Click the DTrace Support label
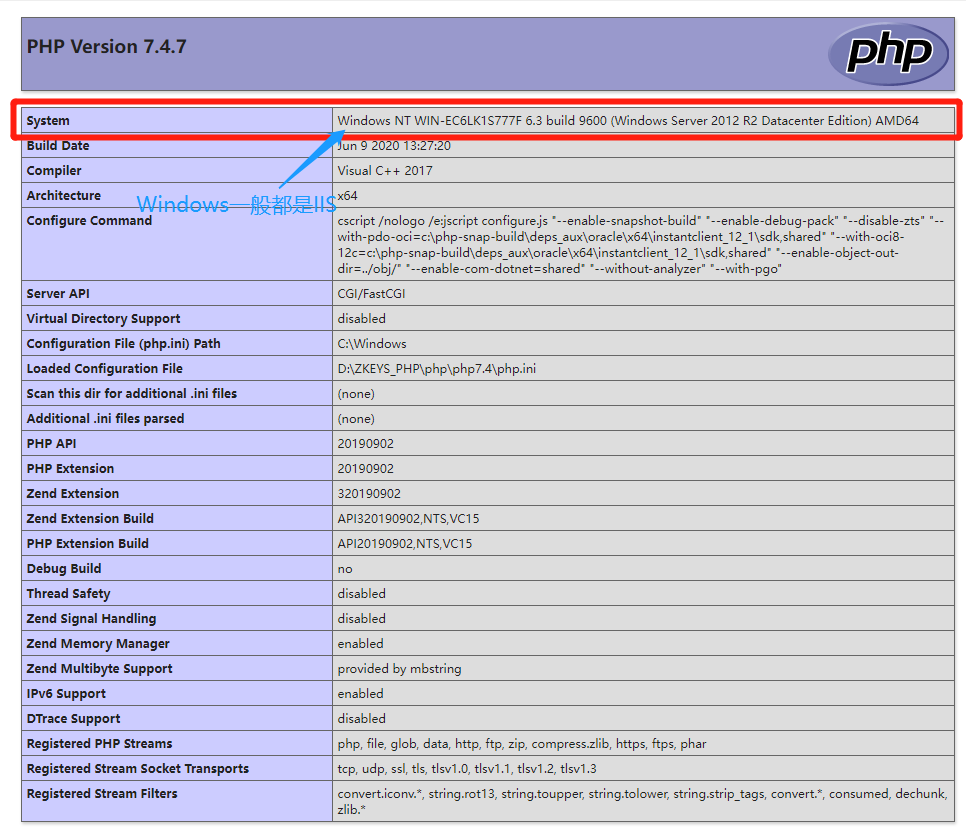 pos(73,719)
